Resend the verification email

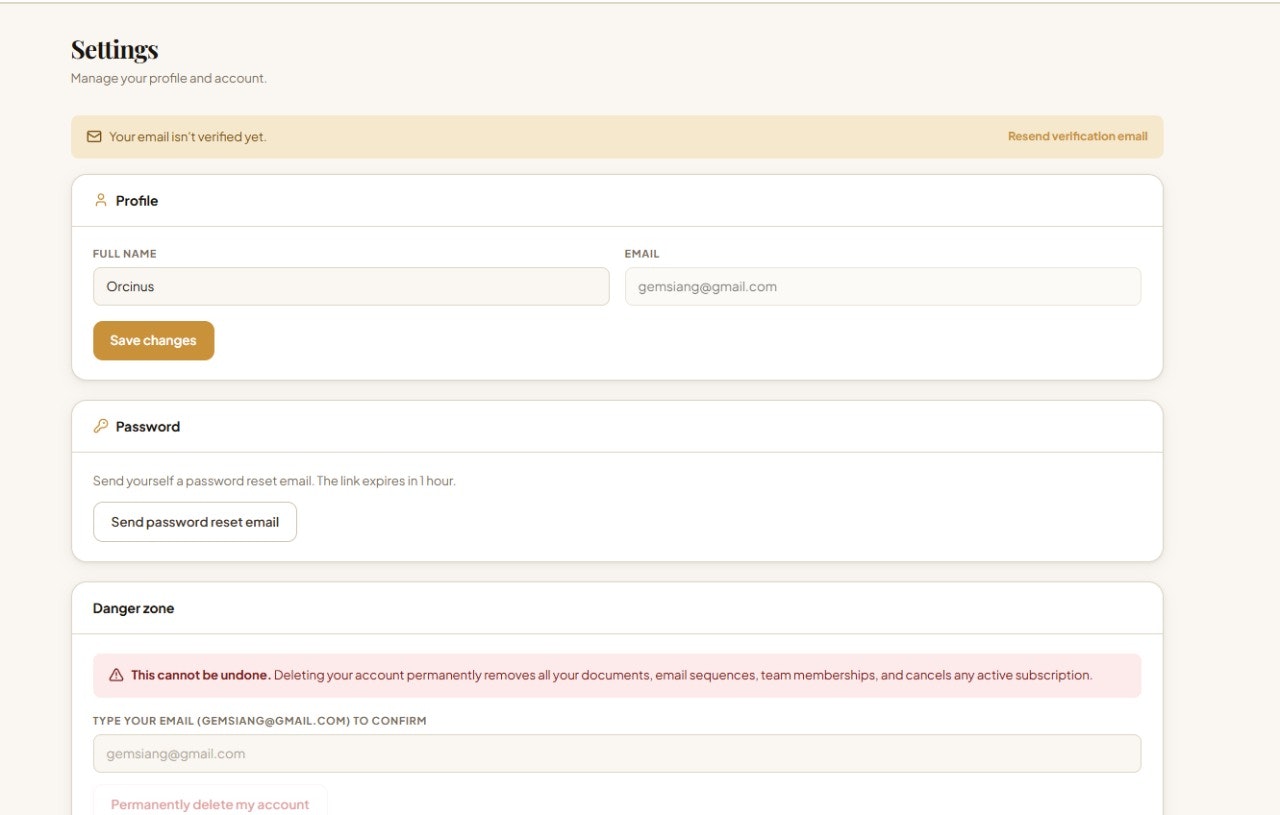[1077, 136]
